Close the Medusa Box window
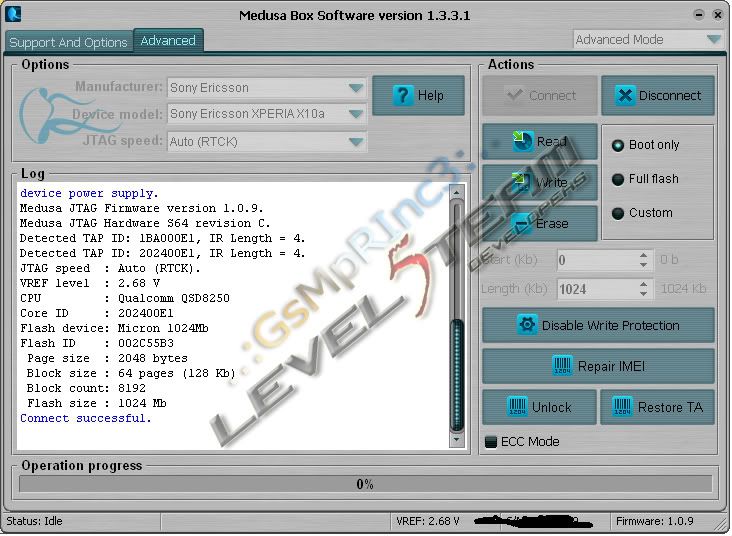Viewport: 732px width, 536px height. coord(718,14)
